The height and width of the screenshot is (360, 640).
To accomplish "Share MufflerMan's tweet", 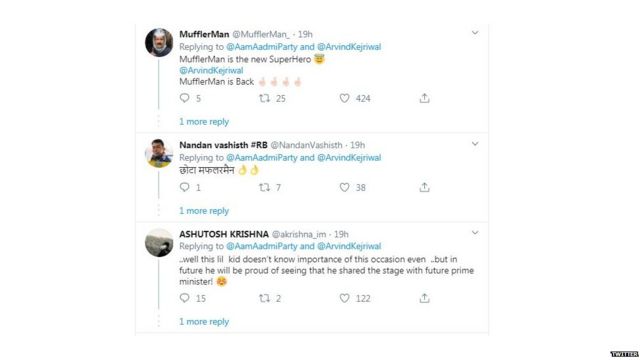I will click(424, 98).
